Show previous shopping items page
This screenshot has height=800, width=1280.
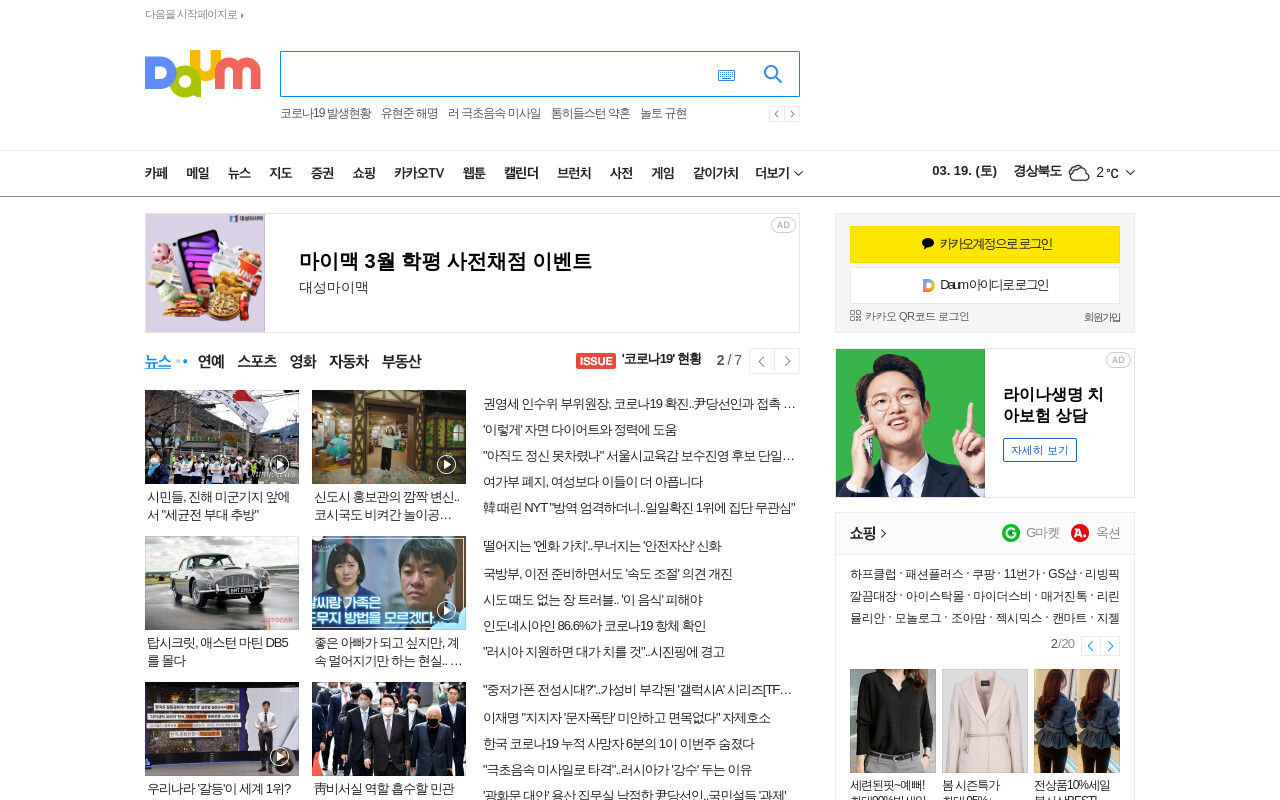click(x=1091, y=646)
